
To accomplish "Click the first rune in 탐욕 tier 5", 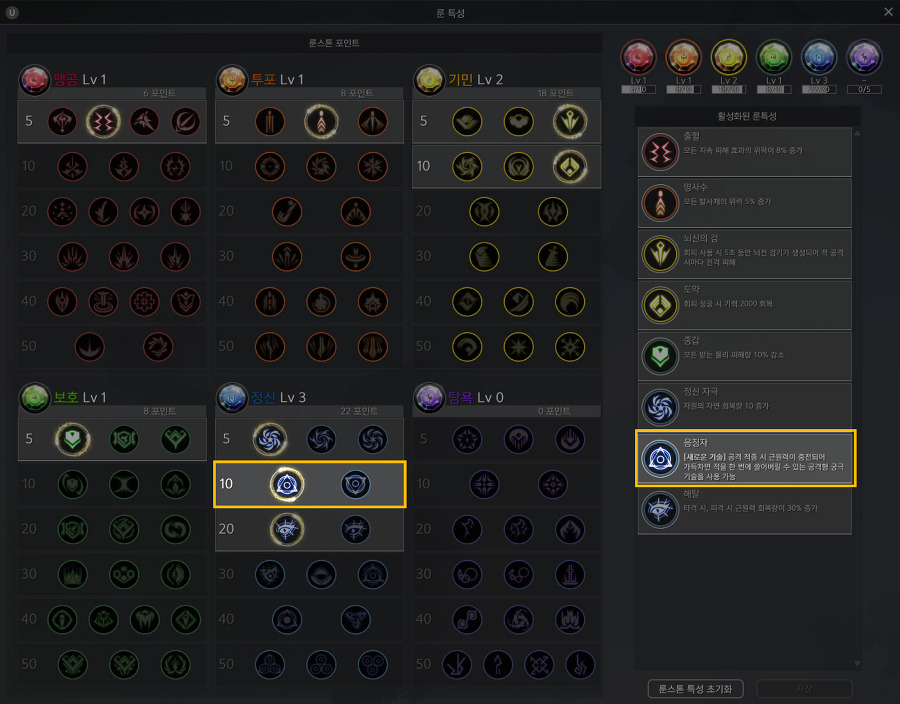I will tap(467, 439).
